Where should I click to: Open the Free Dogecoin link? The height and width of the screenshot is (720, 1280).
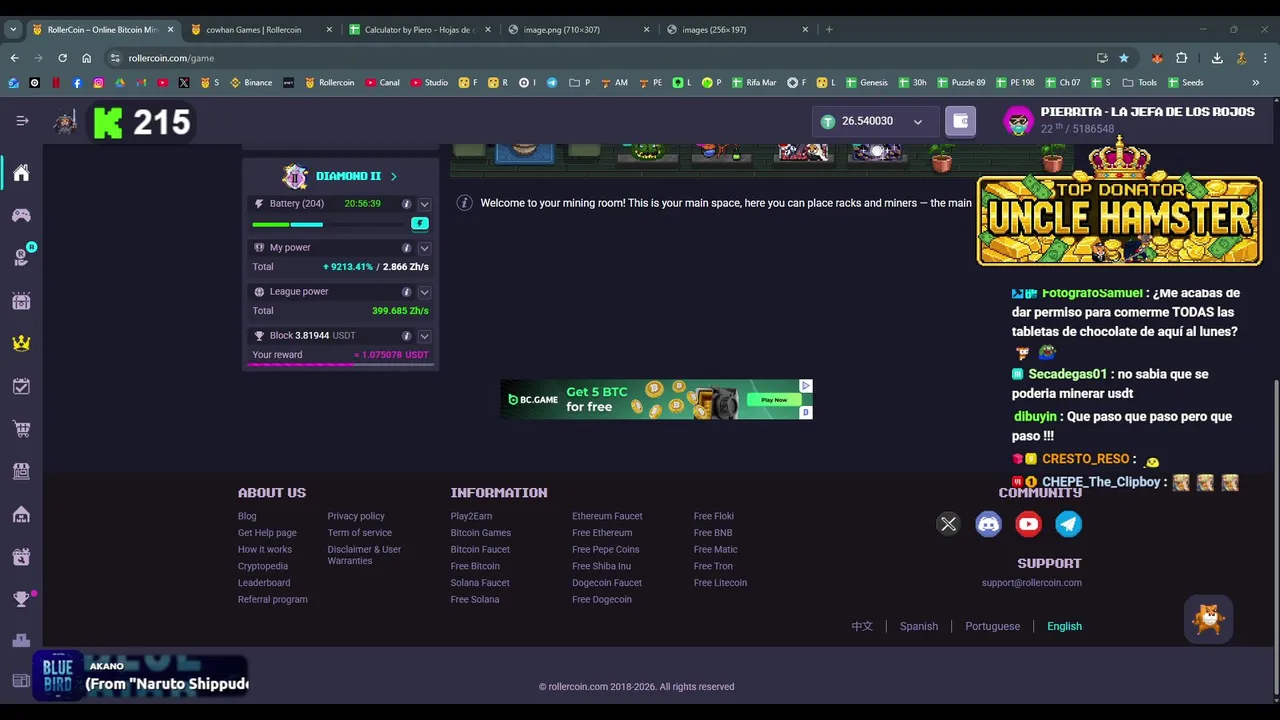point(602,600)
